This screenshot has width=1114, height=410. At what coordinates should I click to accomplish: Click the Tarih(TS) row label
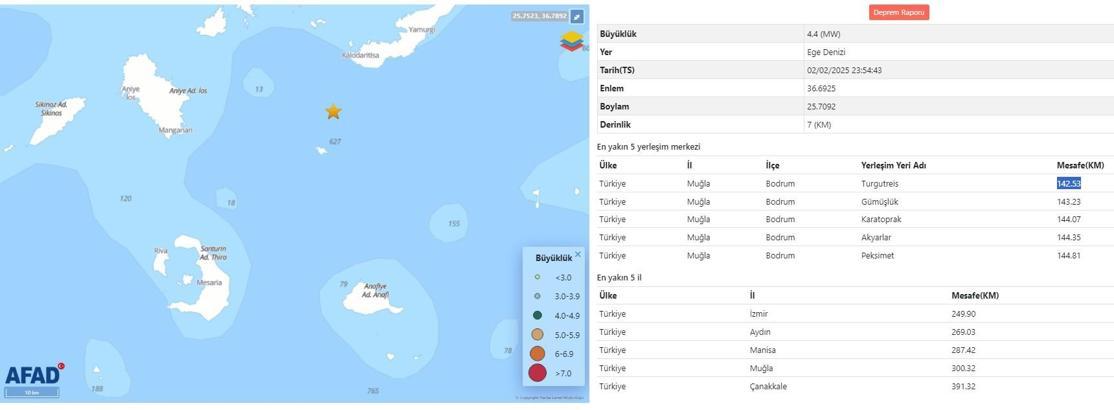(617, 70)
